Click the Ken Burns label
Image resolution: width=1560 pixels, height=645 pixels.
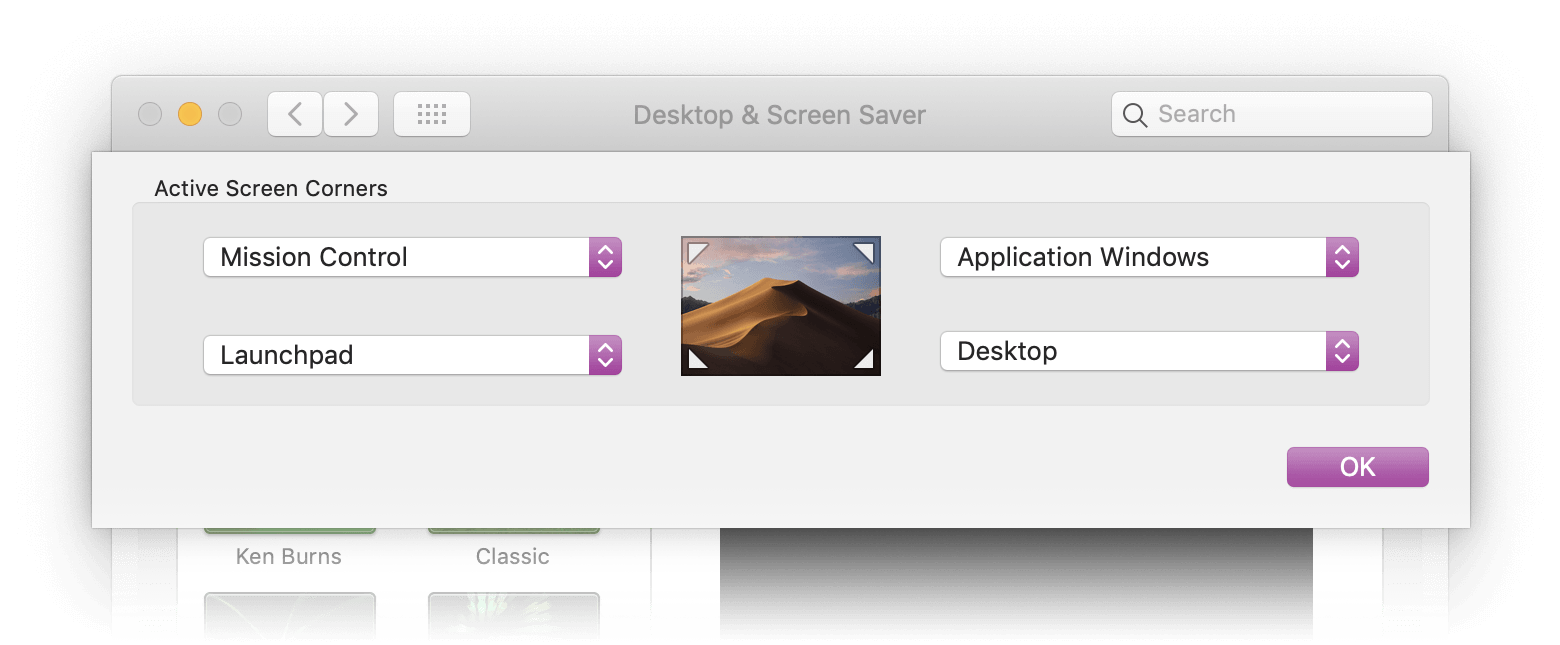point(289,557)
